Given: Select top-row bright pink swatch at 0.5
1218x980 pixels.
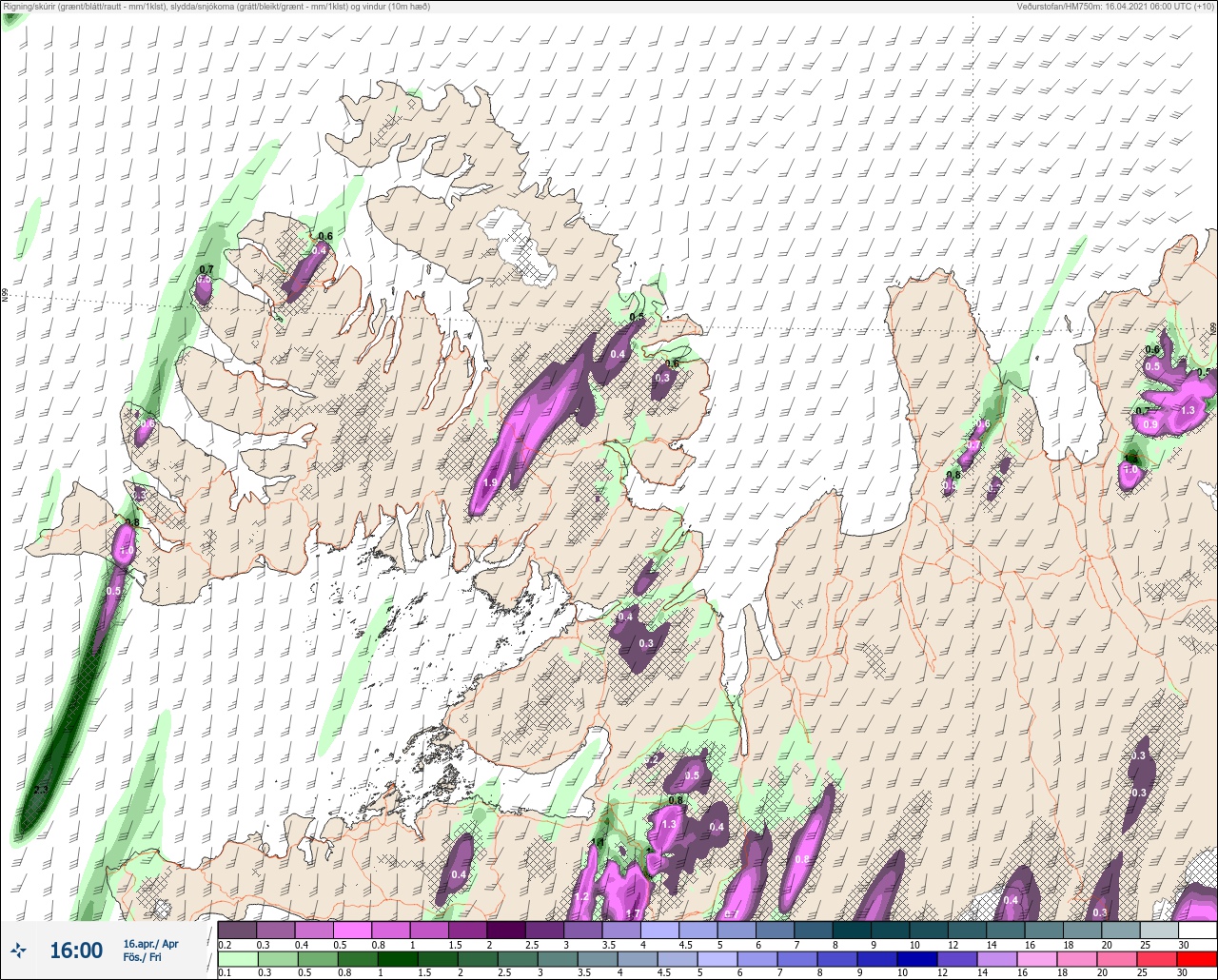Looking at the screenshot, I should pyautogui.click(x=352, y=930).
